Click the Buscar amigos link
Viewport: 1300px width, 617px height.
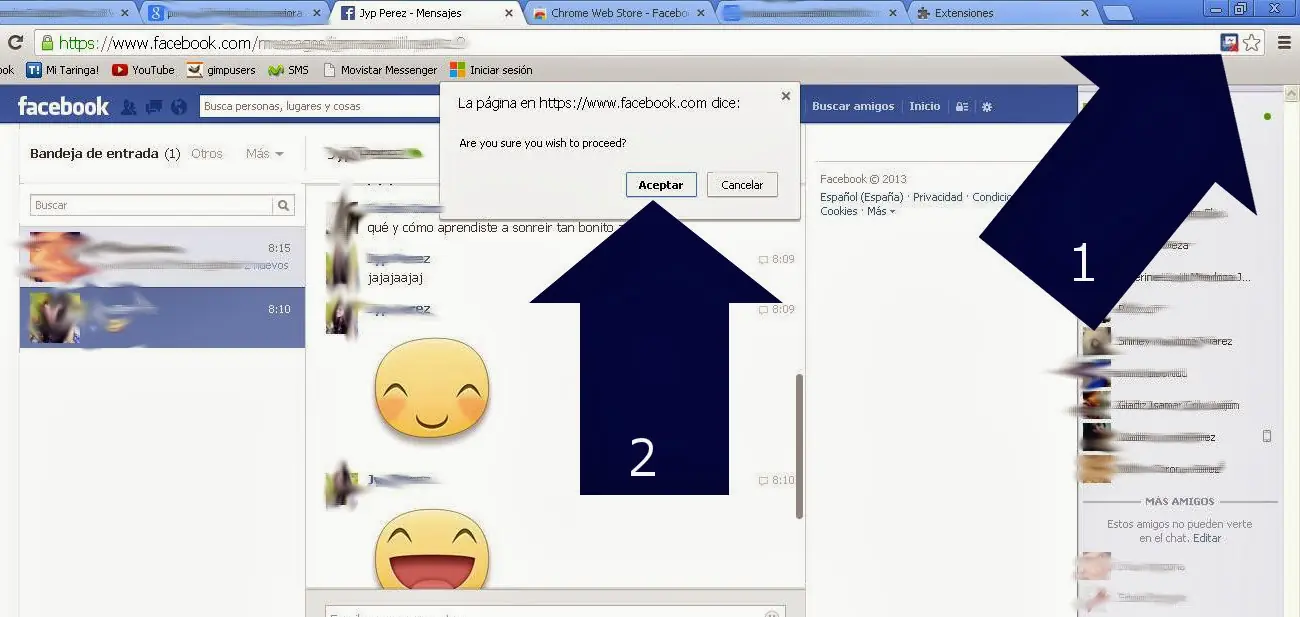click(x=852, y=106)
